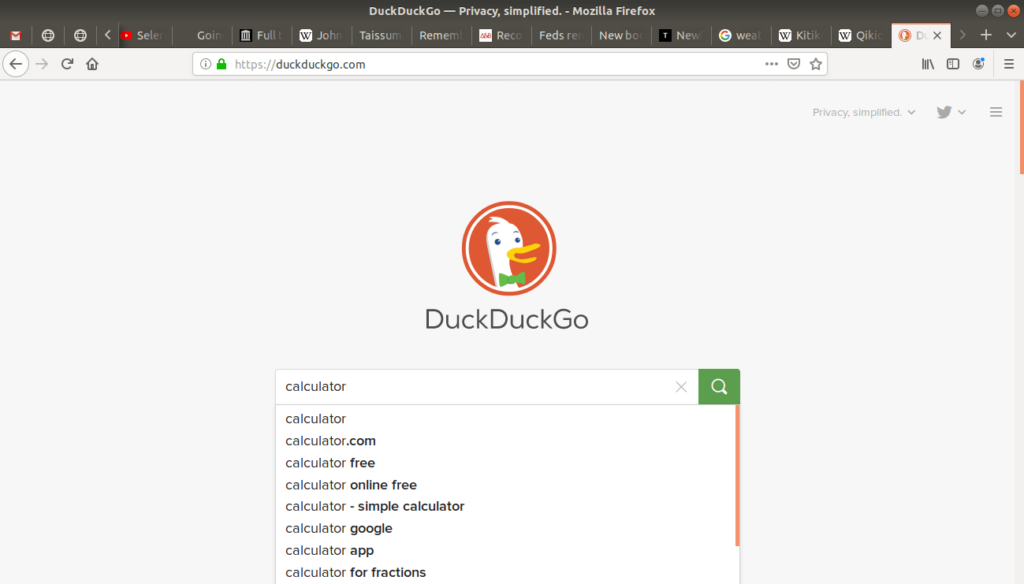Switch to the Wikipedia 'John' tab
The height and width of the screenshot is (584, 1024).
(x=322, y=35)
